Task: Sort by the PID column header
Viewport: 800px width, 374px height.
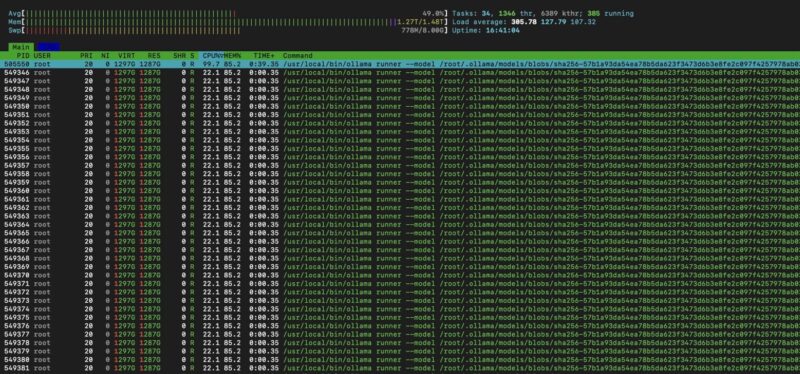Action: [22, 55]
